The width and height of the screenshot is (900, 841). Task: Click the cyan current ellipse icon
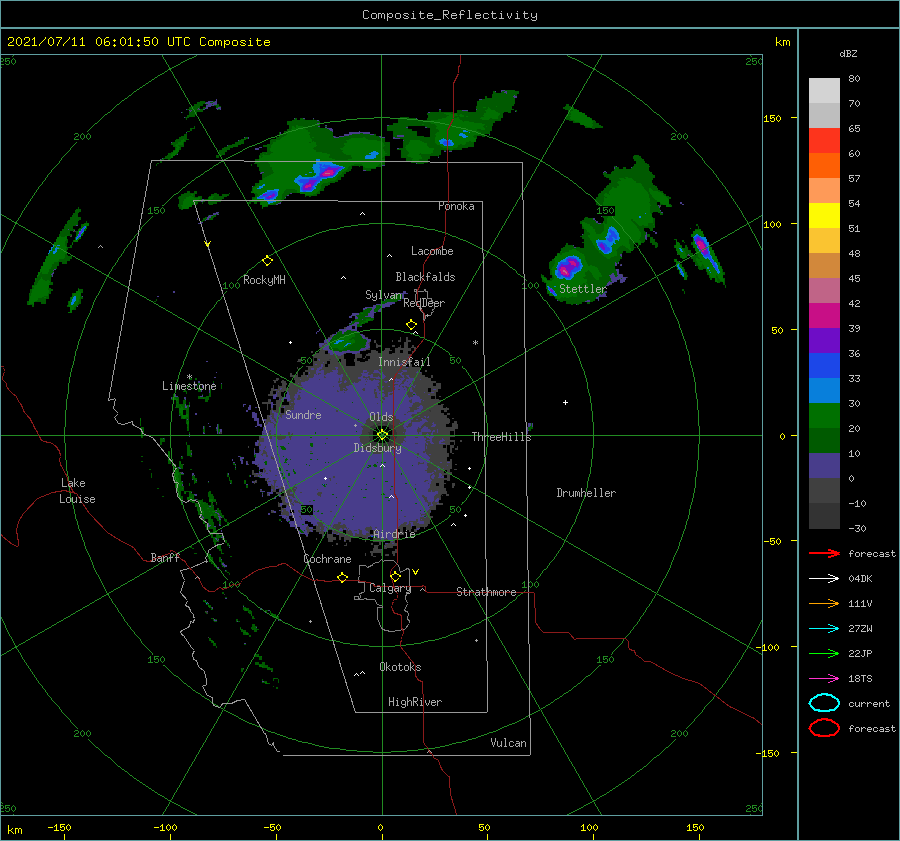click(x=824, y=703)
